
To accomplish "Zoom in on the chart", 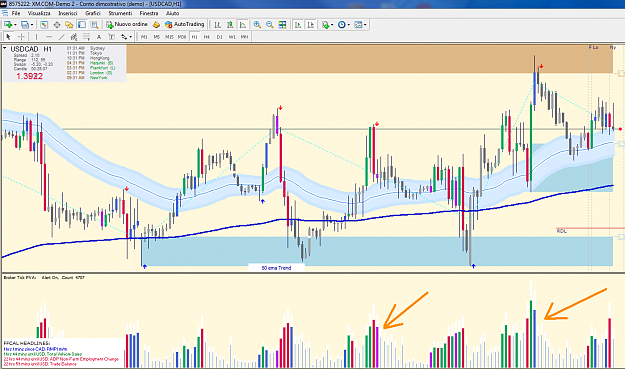I will pyautogui.click(x=257, y=25).
